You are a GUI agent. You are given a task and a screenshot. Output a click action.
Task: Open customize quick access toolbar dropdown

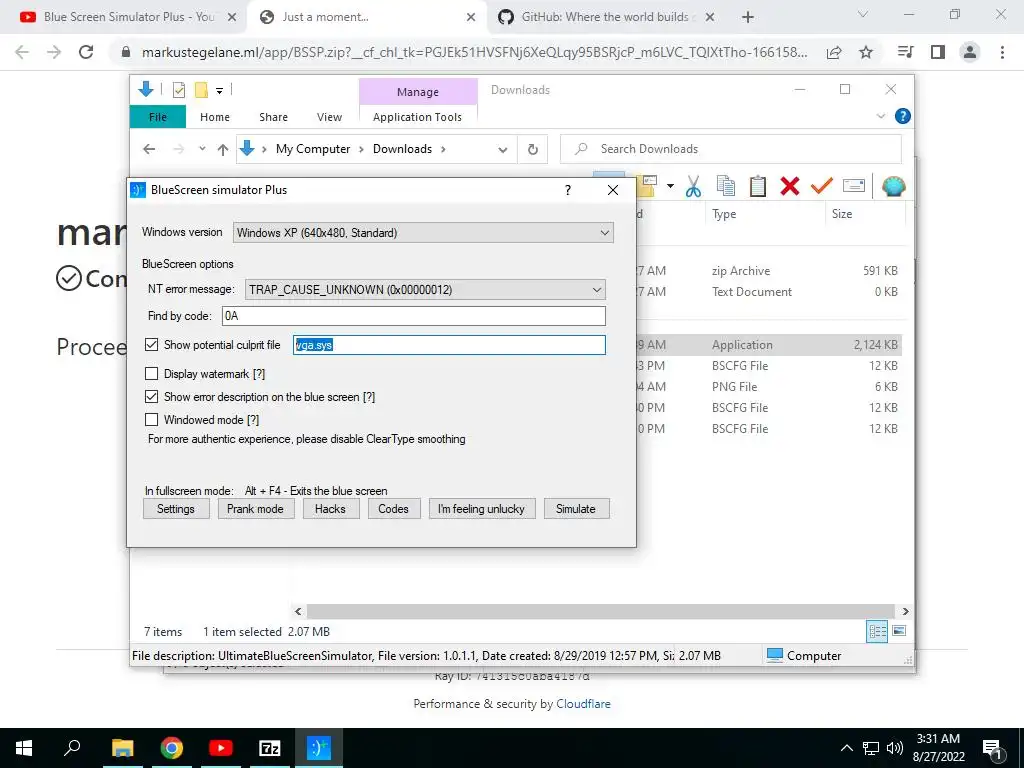click(x=219, y=91)
